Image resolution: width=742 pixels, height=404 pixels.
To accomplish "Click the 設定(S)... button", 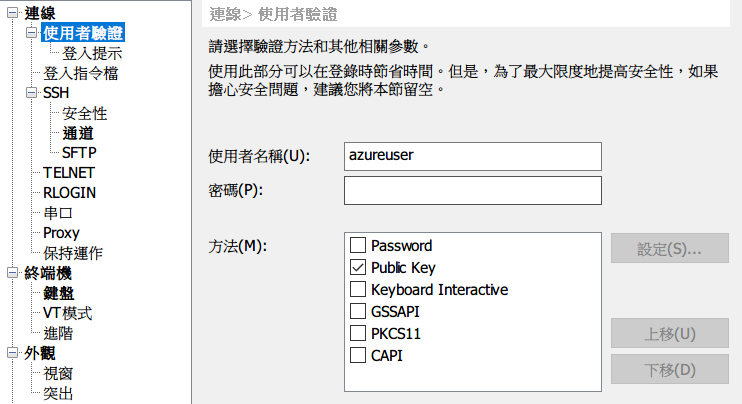I will (669, 248).
